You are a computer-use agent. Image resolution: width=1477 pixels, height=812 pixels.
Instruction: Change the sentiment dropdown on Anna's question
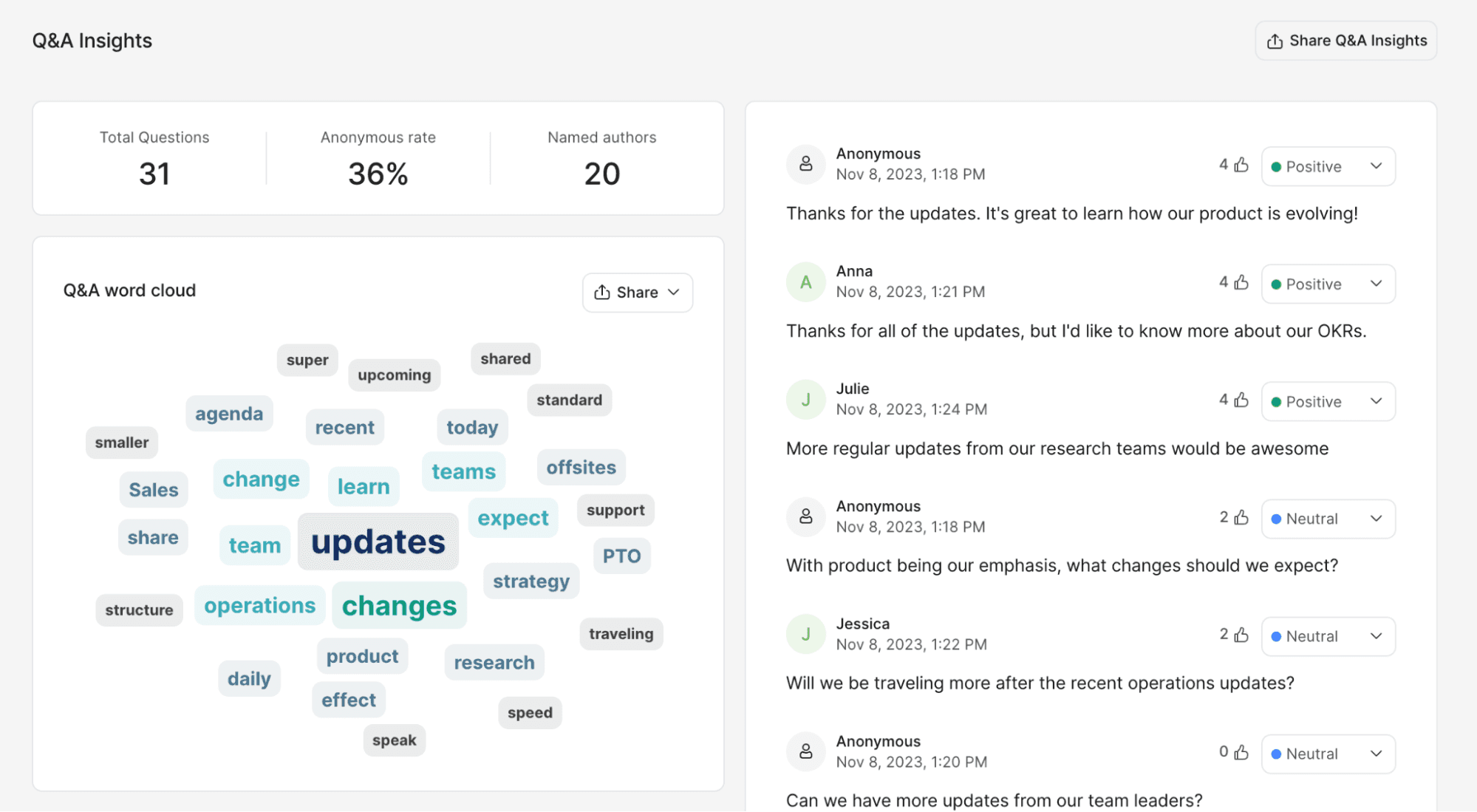tap(1328, 284)
